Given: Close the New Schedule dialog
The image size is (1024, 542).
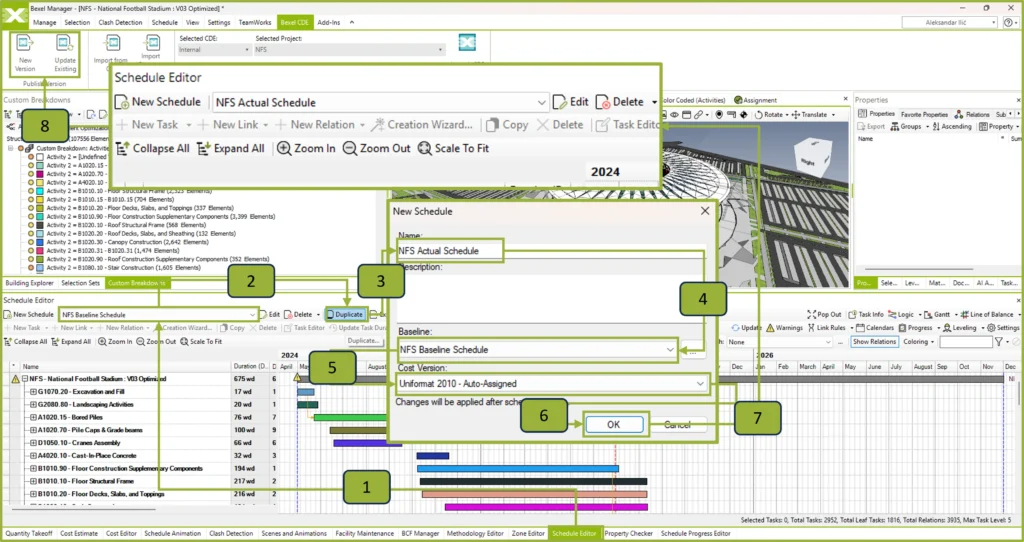Looking at the screenshot, I should [705, 211].
